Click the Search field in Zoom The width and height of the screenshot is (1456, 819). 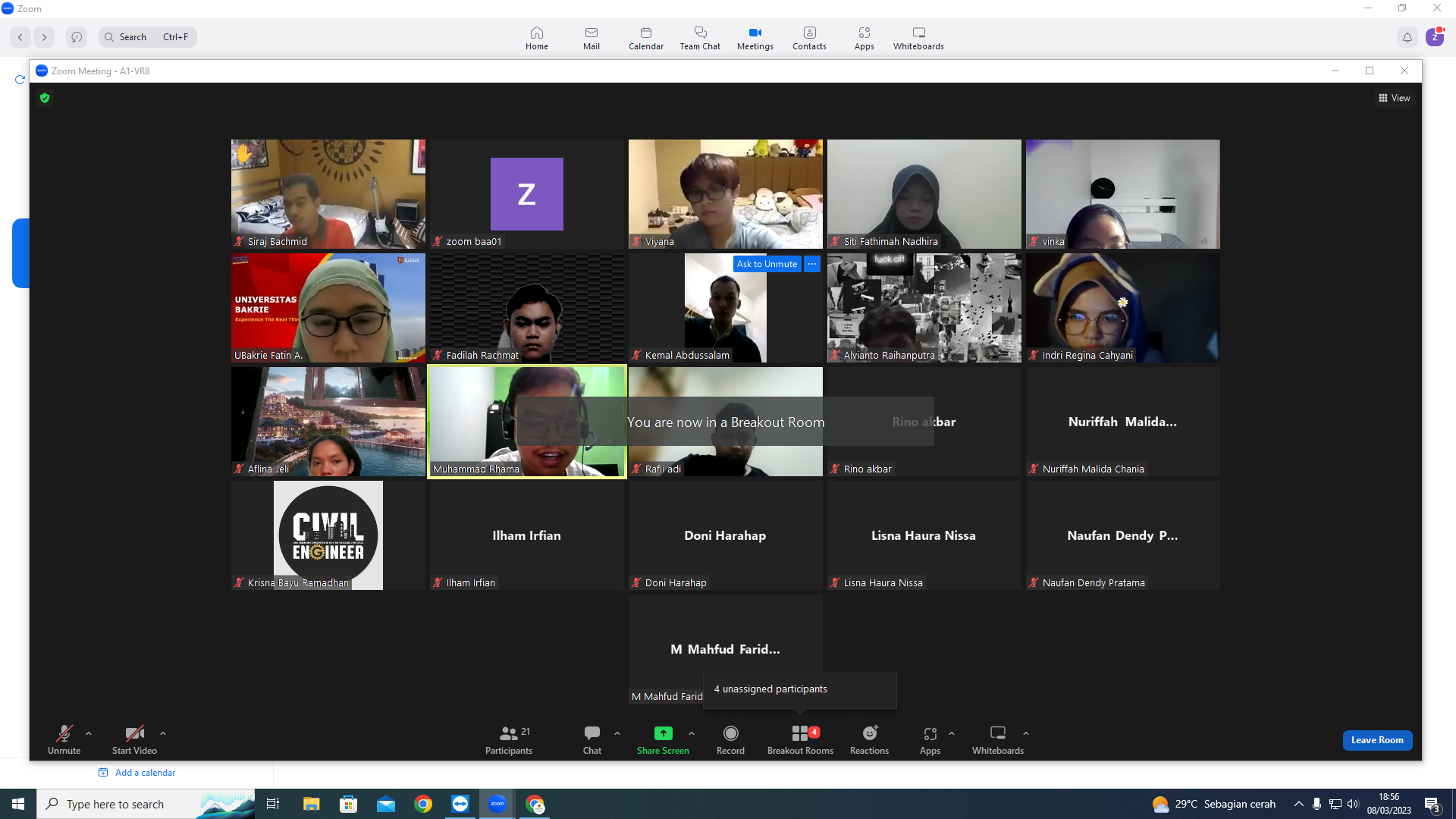(148, 36)
